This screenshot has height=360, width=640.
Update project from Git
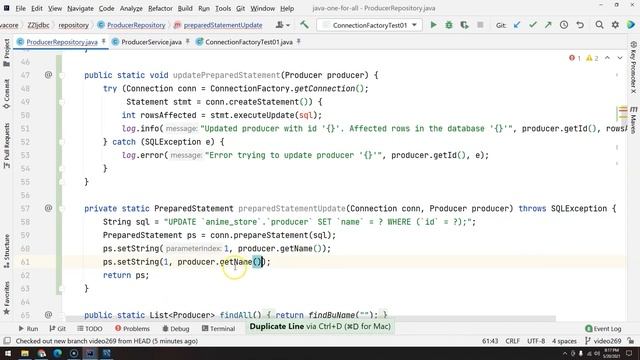[x=517, y=25]
